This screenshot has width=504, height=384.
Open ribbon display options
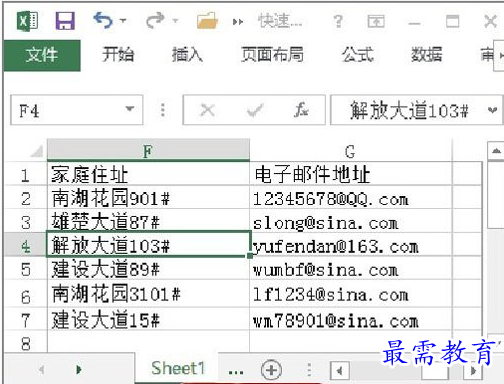[376, 22]
